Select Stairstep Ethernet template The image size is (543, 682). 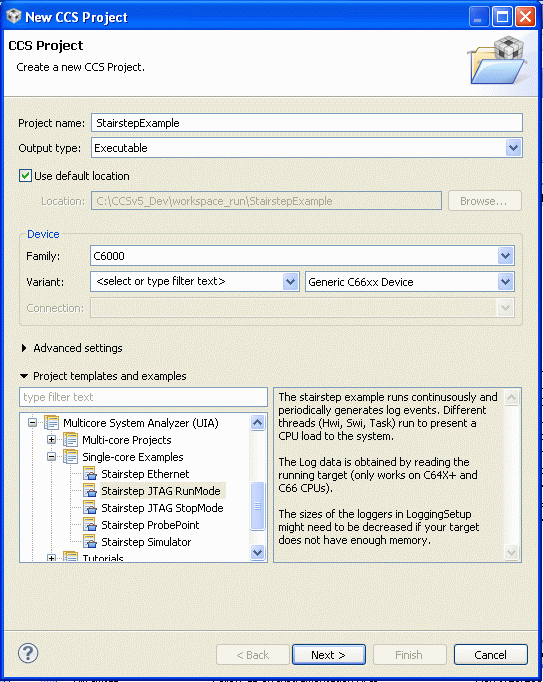(145, 474)
